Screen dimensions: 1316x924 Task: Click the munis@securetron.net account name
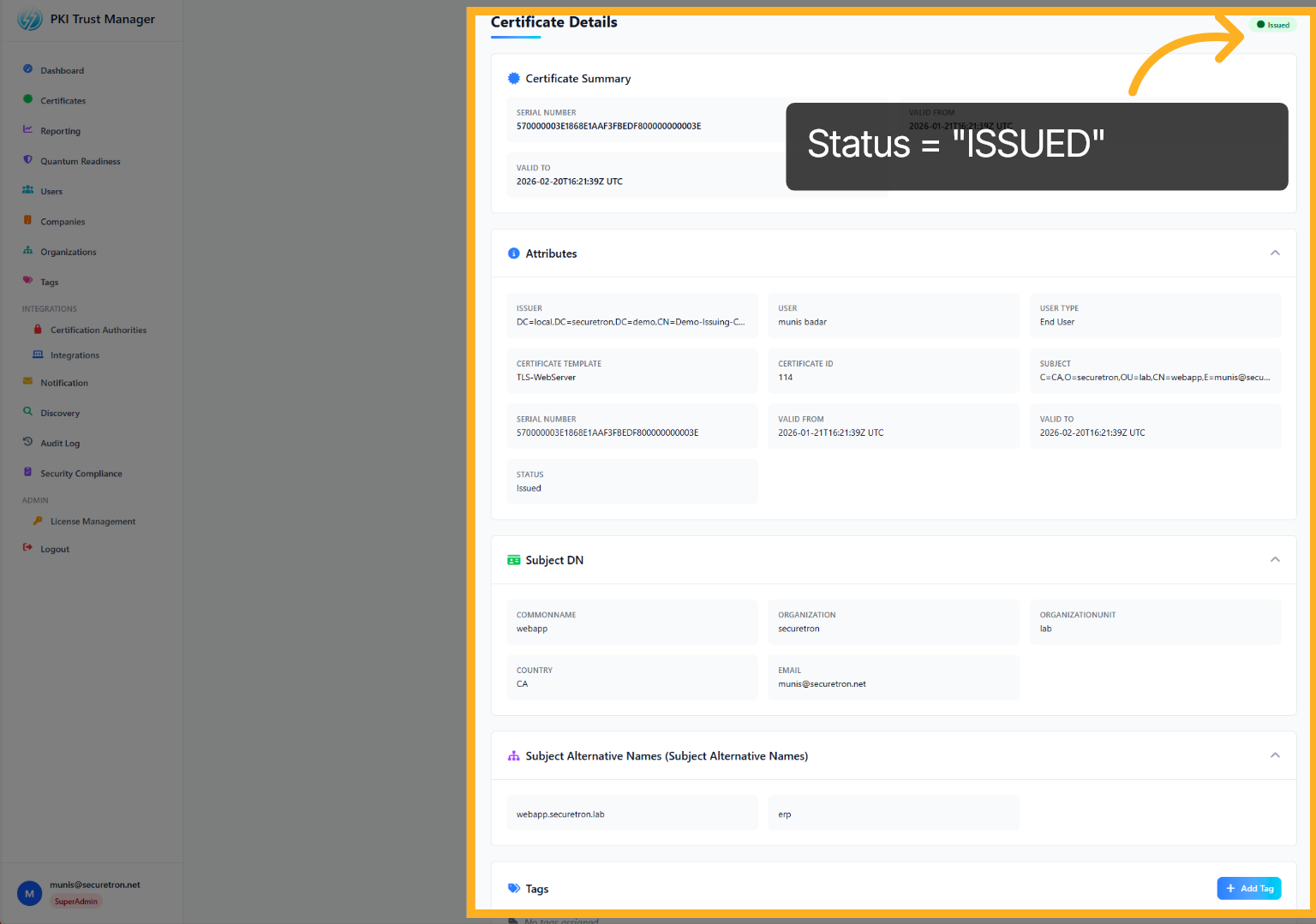95,885
